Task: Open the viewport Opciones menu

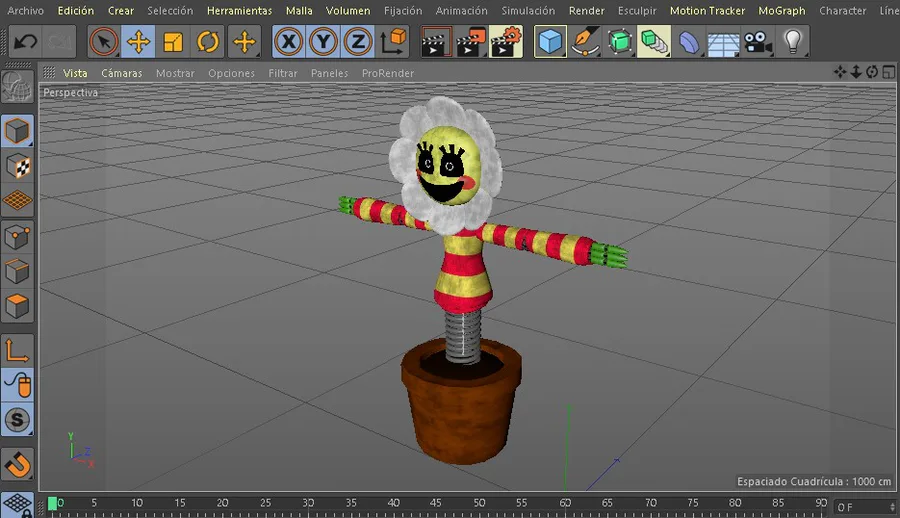Action: click(x=231, y=73)
